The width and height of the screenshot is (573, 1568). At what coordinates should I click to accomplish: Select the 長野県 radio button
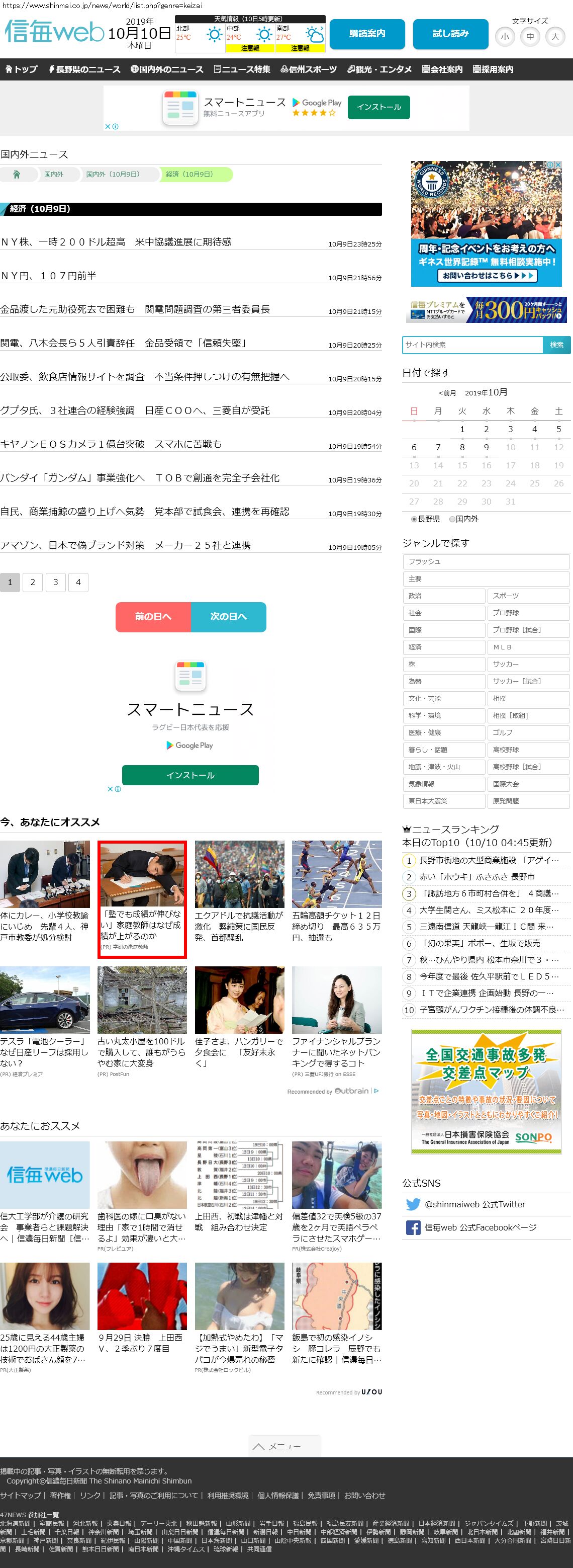pyautogui.click(x=414, y=519)
